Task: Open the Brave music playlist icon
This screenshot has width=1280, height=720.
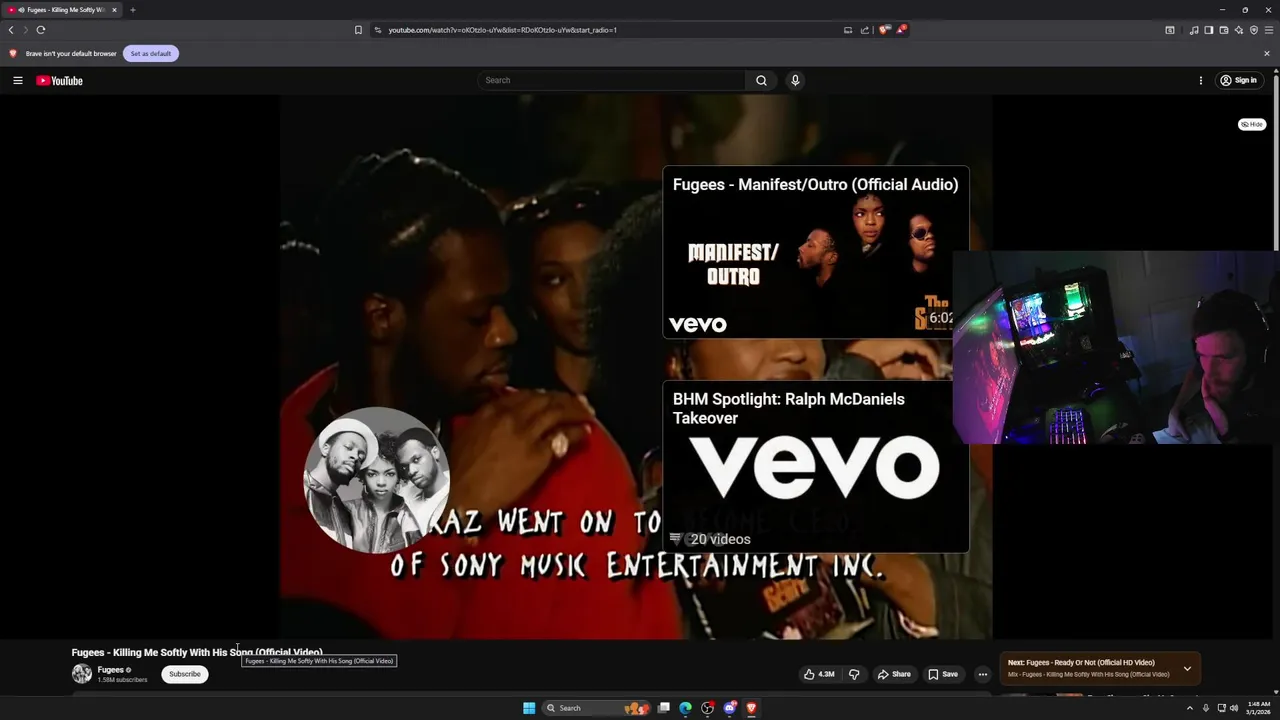Action: pyautogui.click(x=1193, y=30)
